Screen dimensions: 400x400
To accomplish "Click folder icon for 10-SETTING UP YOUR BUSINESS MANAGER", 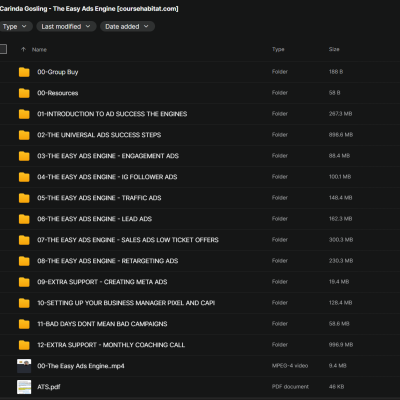I will pos(24,303).
